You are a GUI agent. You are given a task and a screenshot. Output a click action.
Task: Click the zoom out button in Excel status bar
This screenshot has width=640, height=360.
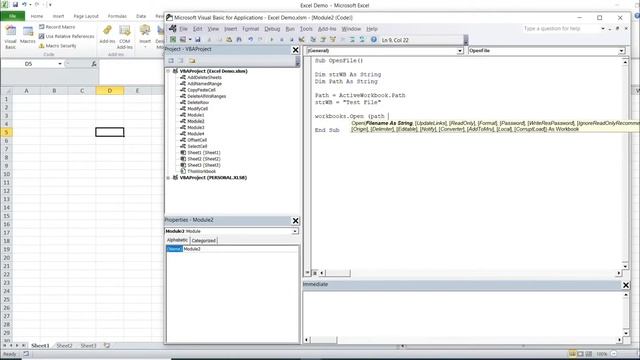(x=613, y=353)
